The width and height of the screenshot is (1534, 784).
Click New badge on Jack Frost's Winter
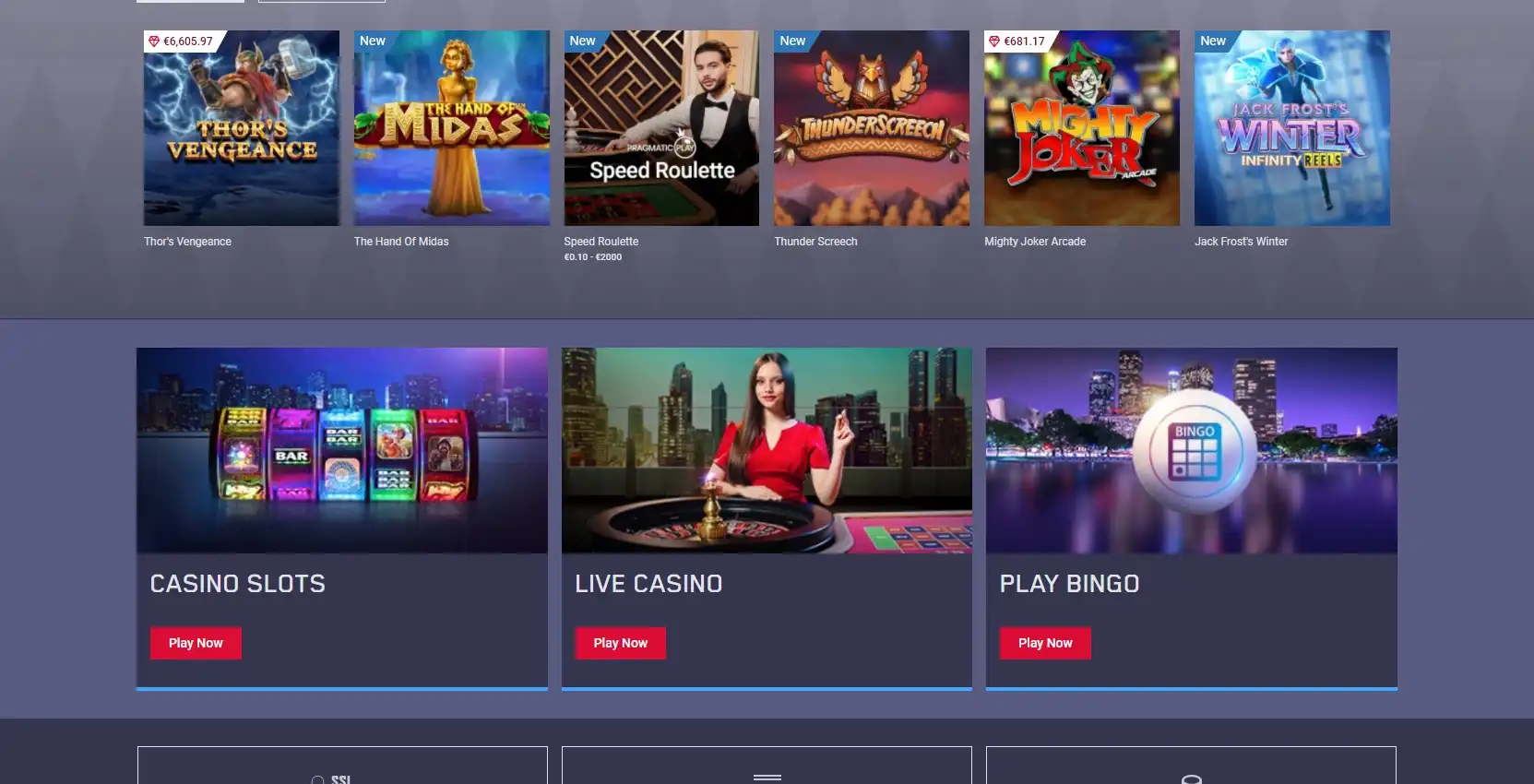click(1213, 42)
